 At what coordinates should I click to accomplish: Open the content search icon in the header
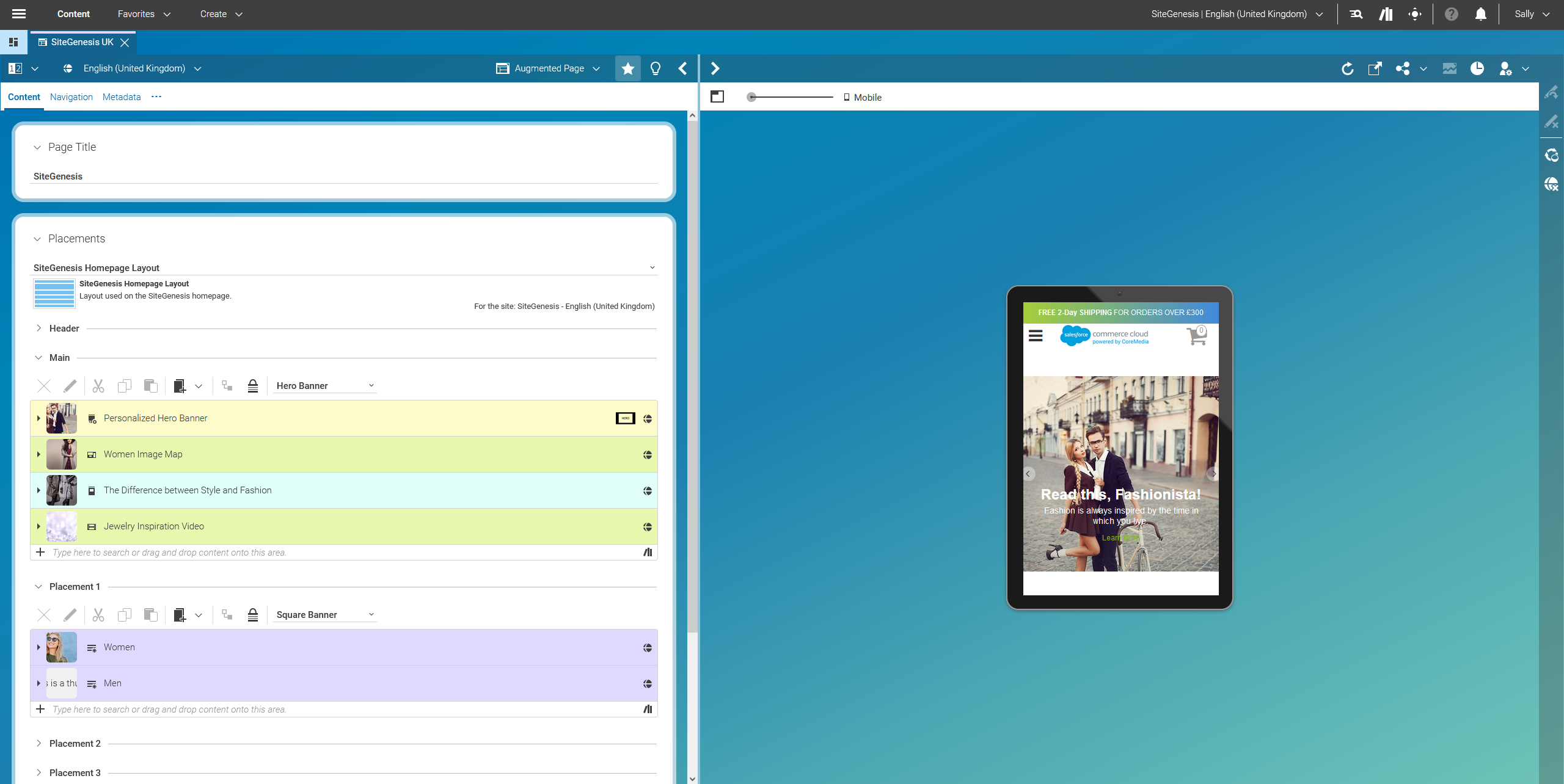[1356, 13]
